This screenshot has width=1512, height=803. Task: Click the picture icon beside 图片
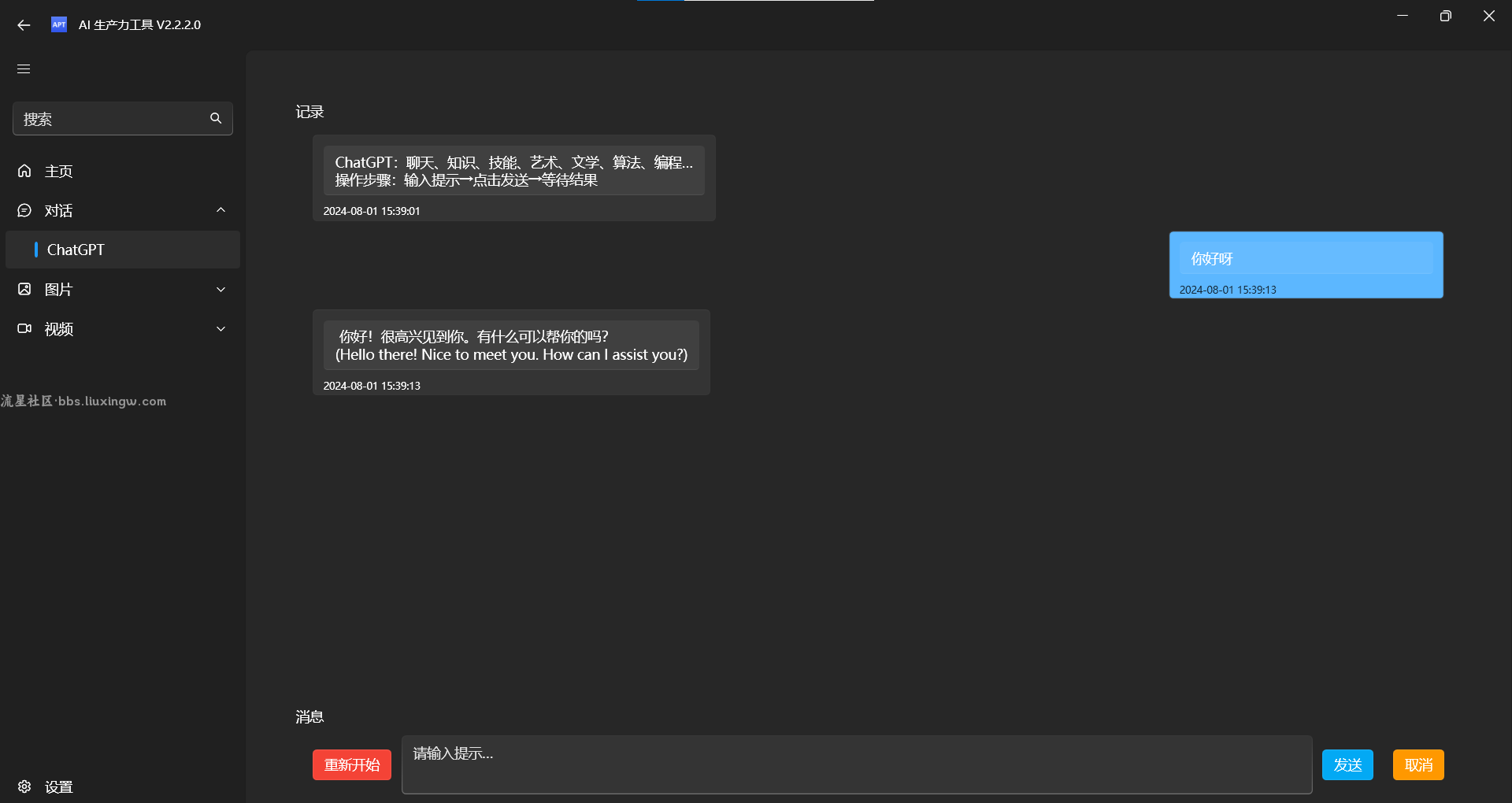click(24, 289)
